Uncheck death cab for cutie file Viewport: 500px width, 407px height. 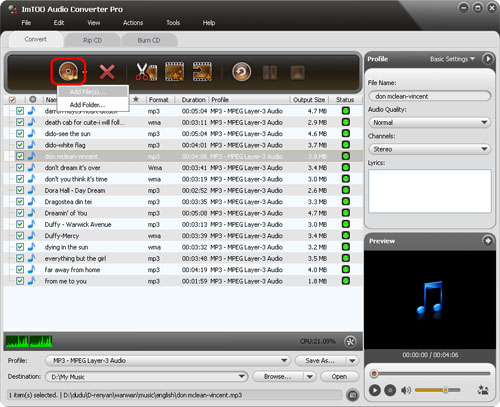click(20, 122)
